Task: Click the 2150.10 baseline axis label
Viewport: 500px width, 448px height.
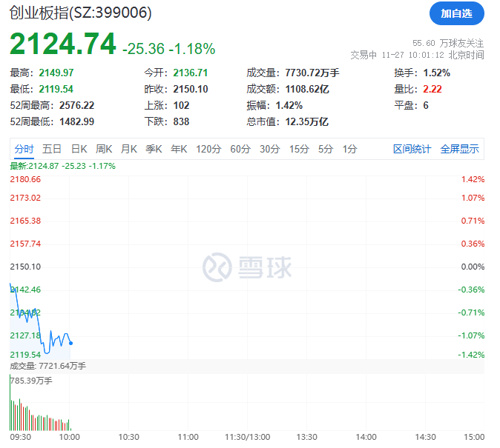Action: (x=25, y=267)
